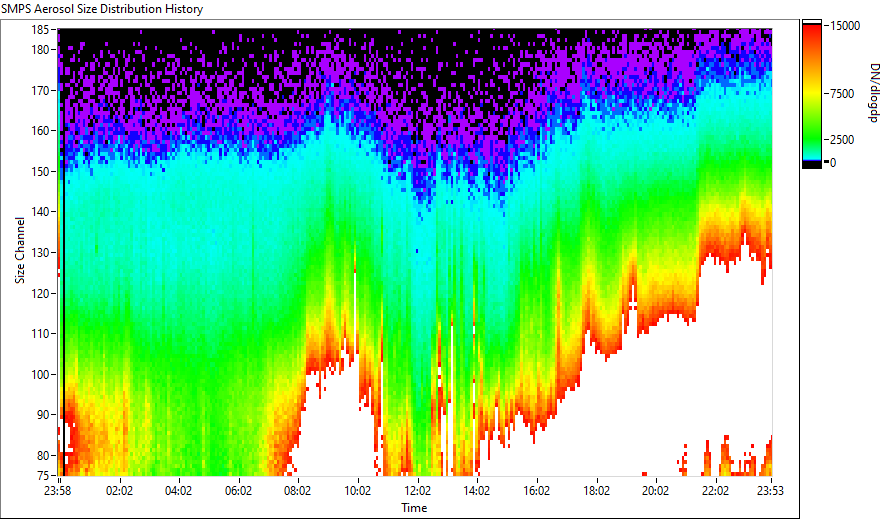Click the 110 size channel label

pyautogui.click(x=42, y=334)
